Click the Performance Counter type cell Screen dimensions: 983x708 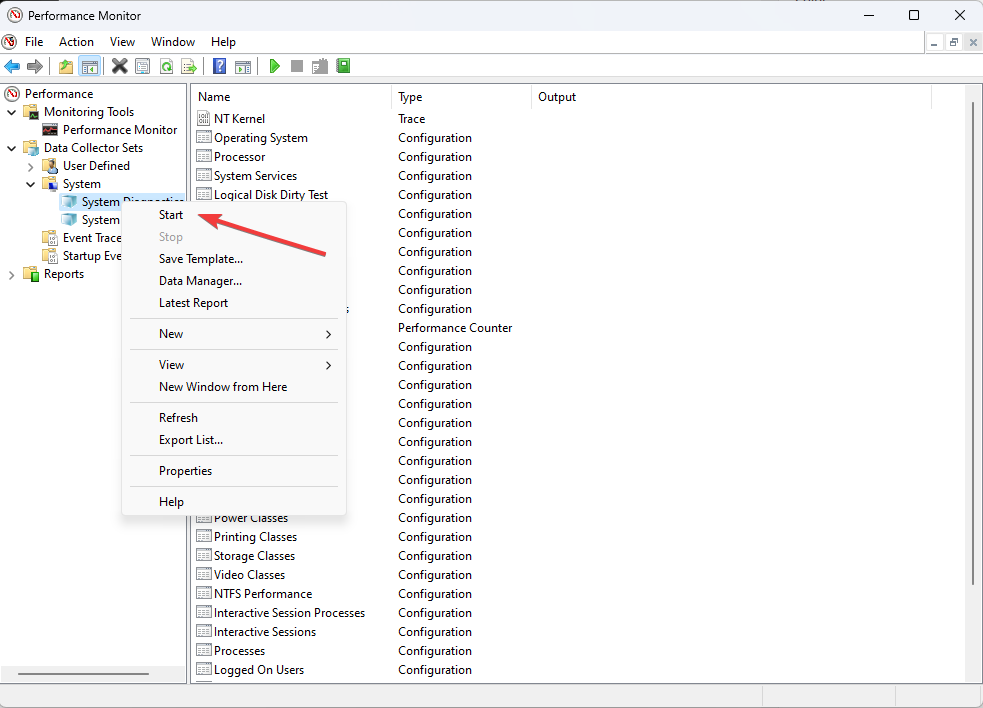pos(455,327)
